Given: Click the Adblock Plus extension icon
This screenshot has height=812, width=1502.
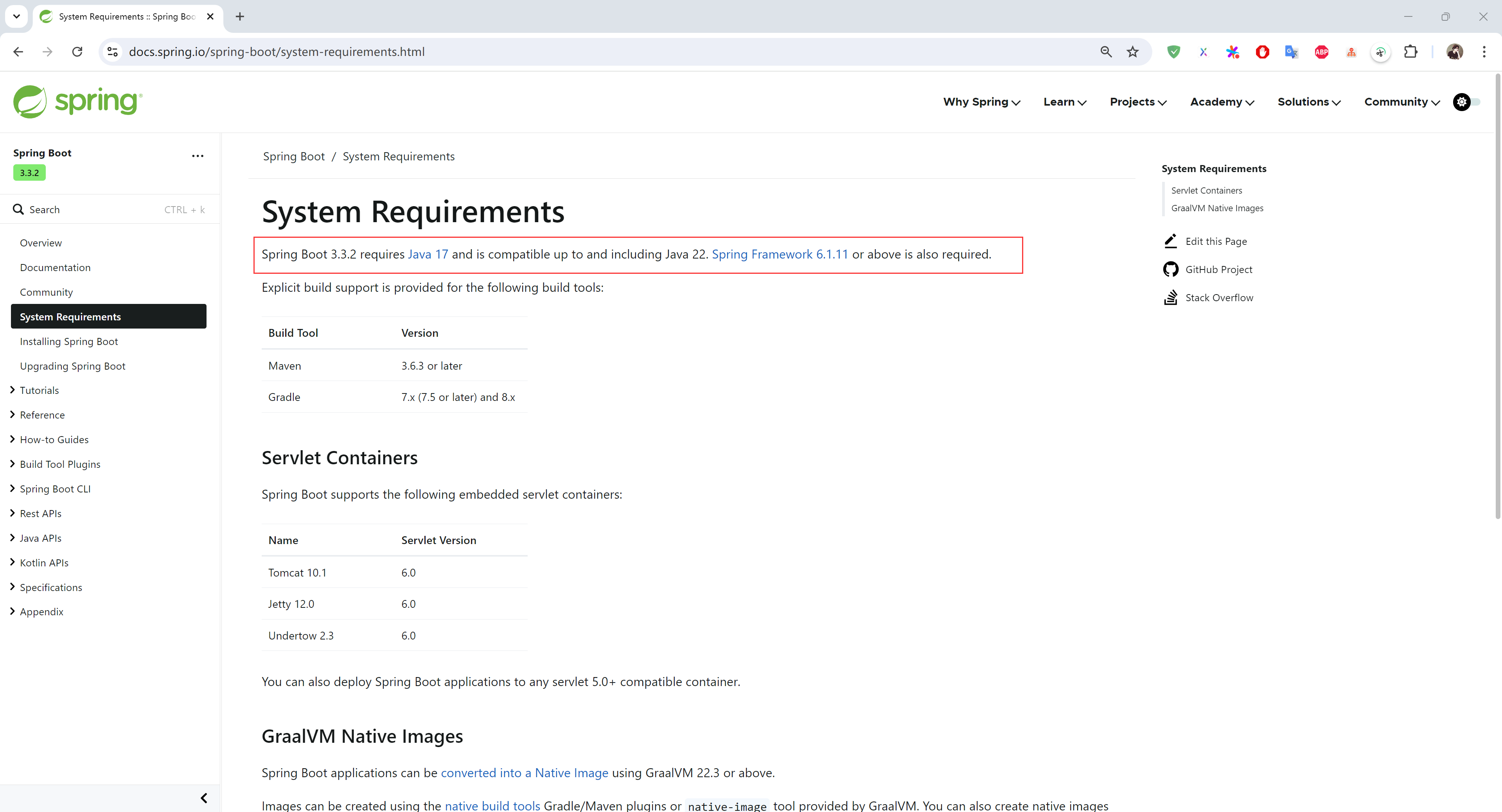Looking at the screenshot, I should pyautogui.click(x=1321, y=52).
